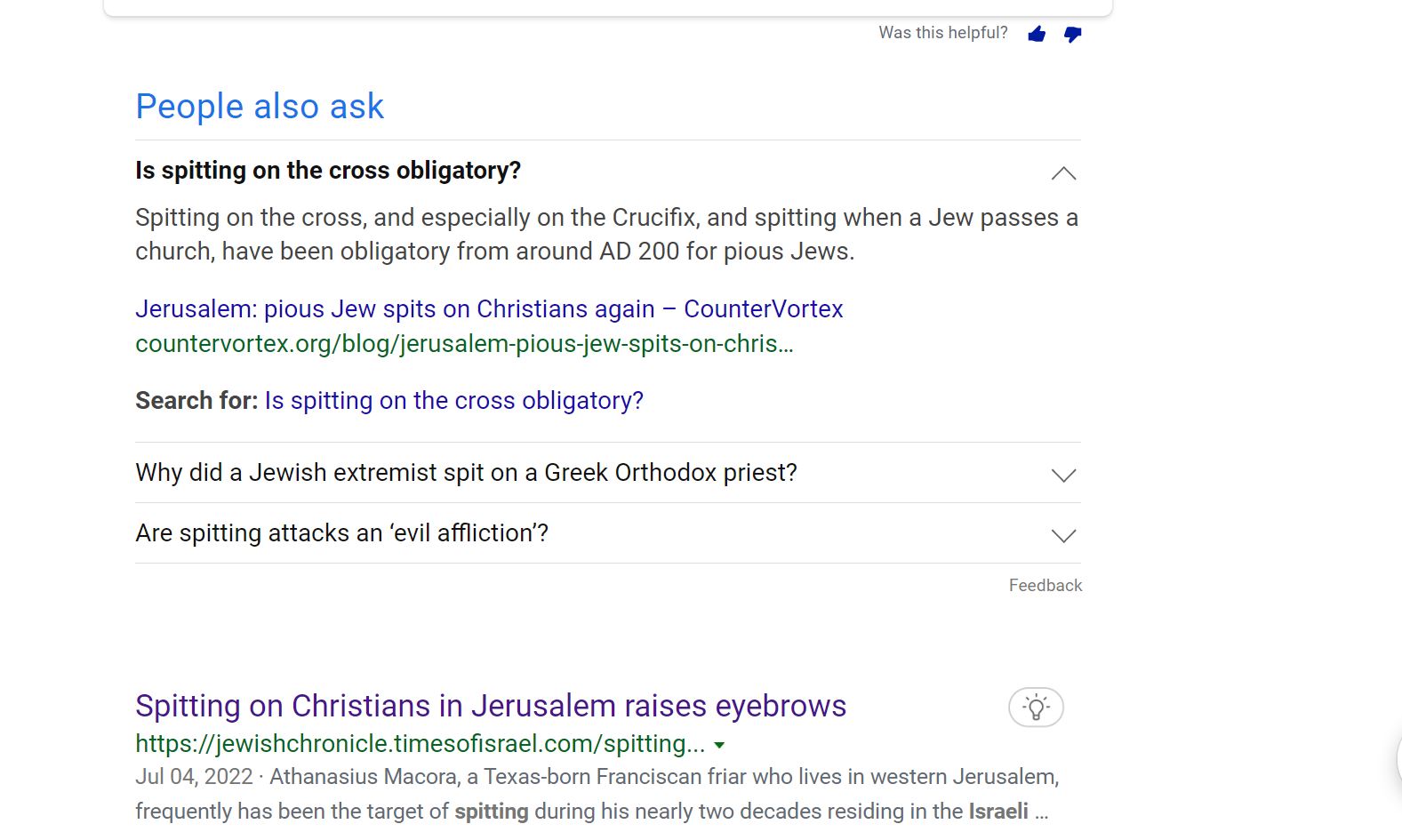Click the countervortex.org green URL
This screenshot has height=840, width=1402.
point(464,343)
